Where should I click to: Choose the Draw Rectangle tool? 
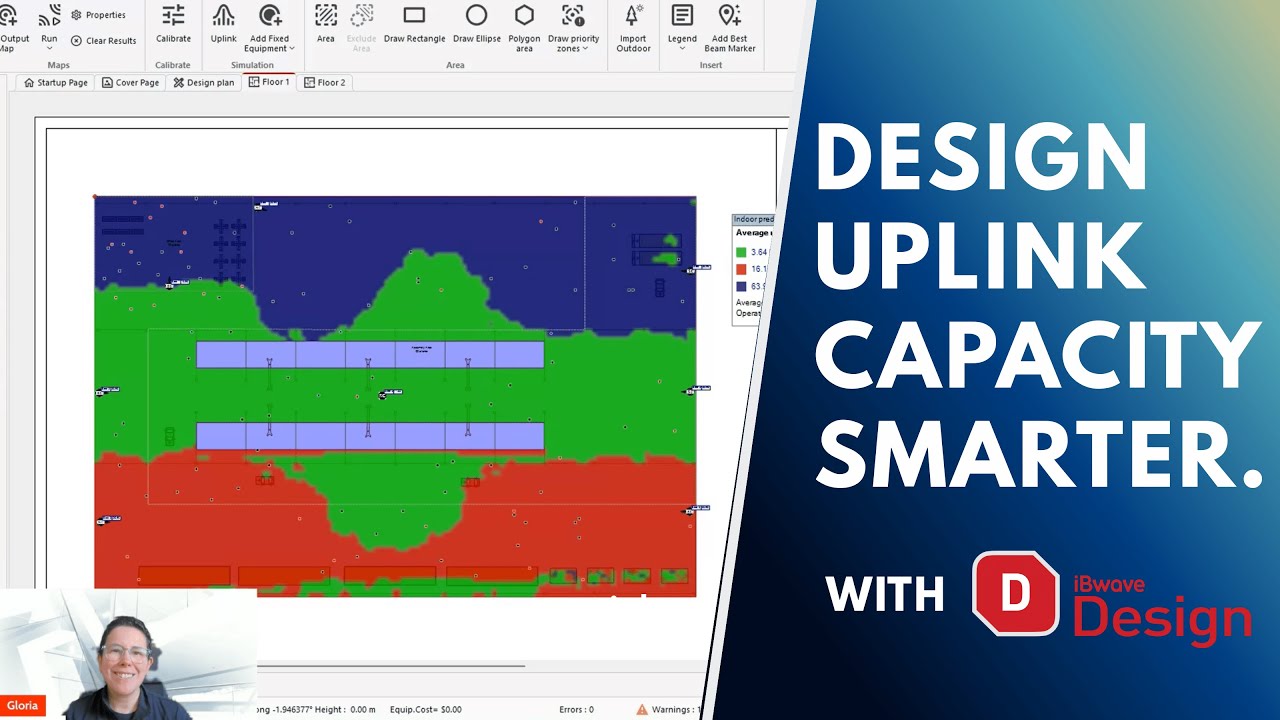(414, 24)
